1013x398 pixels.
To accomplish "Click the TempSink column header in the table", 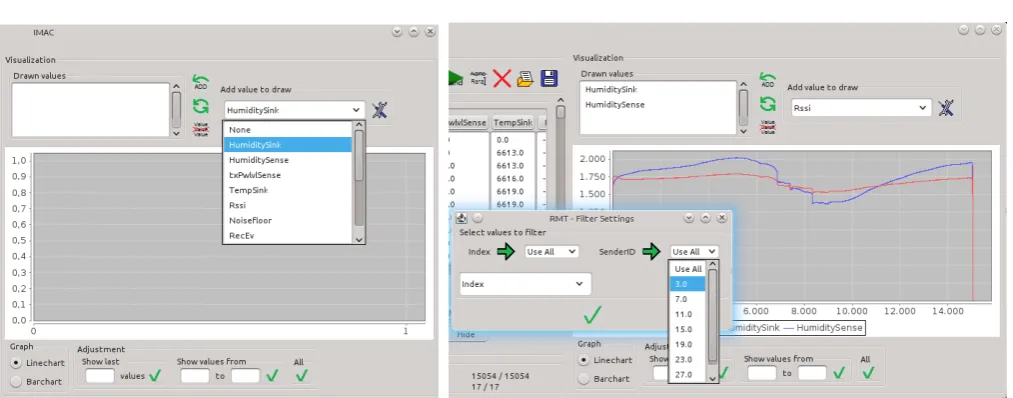I will [x=513, y=122].
